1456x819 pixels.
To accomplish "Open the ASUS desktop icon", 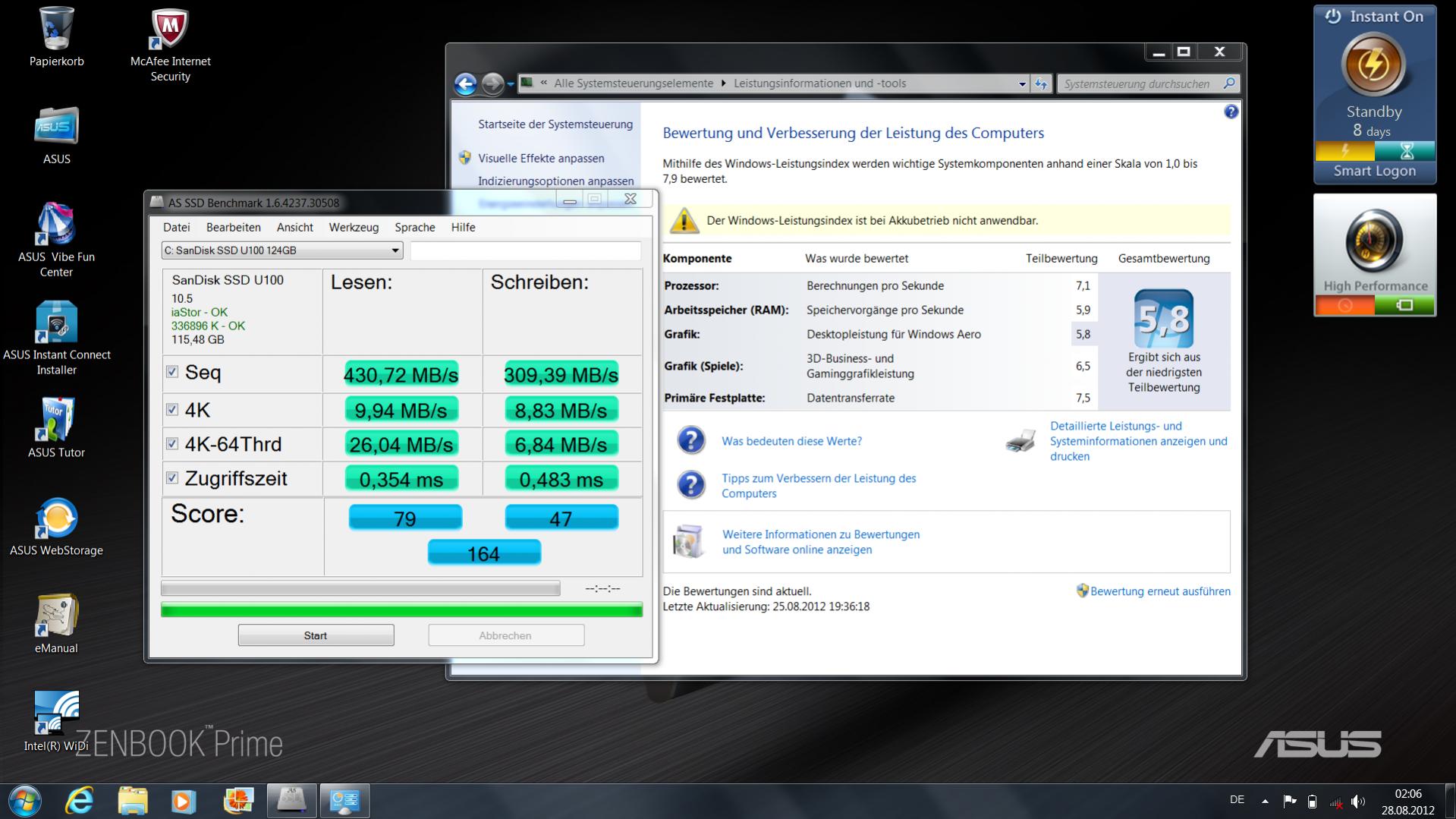I will click(56, 135).
